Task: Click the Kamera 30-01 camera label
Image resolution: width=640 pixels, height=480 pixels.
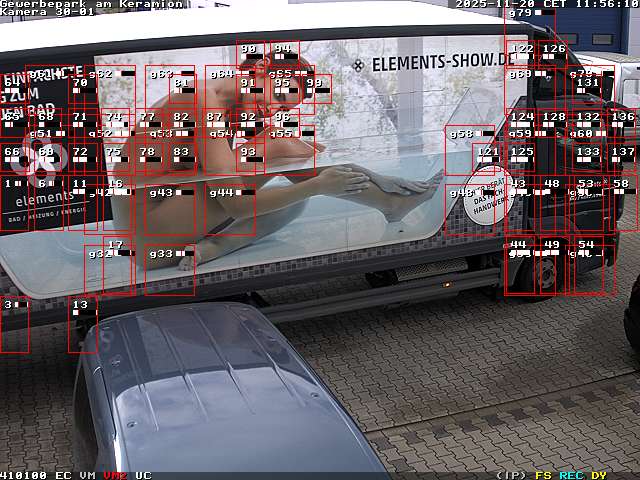Action: point(47,12)
